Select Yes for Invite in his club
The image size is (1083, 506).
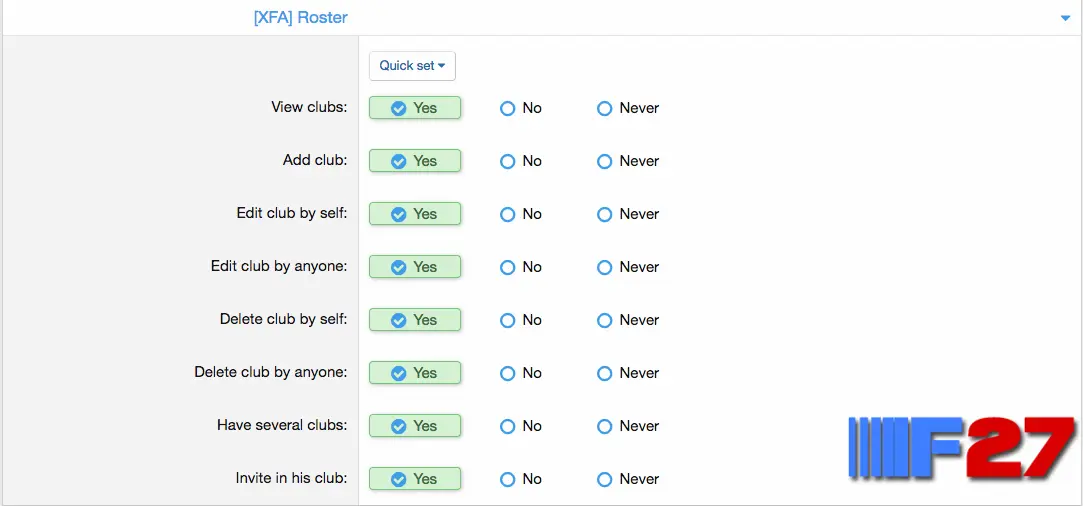414,478
